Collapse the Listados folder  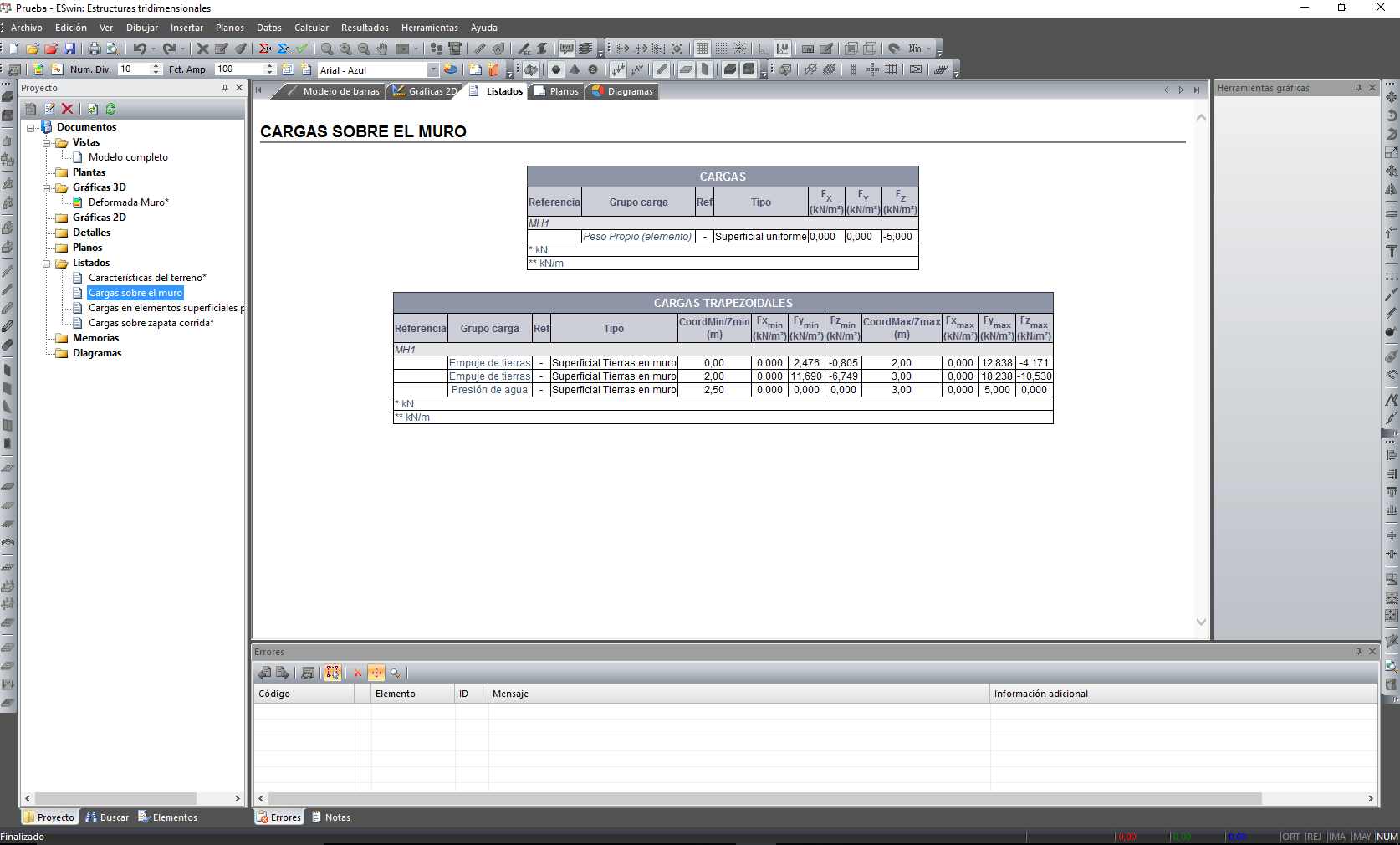point(47,264)
